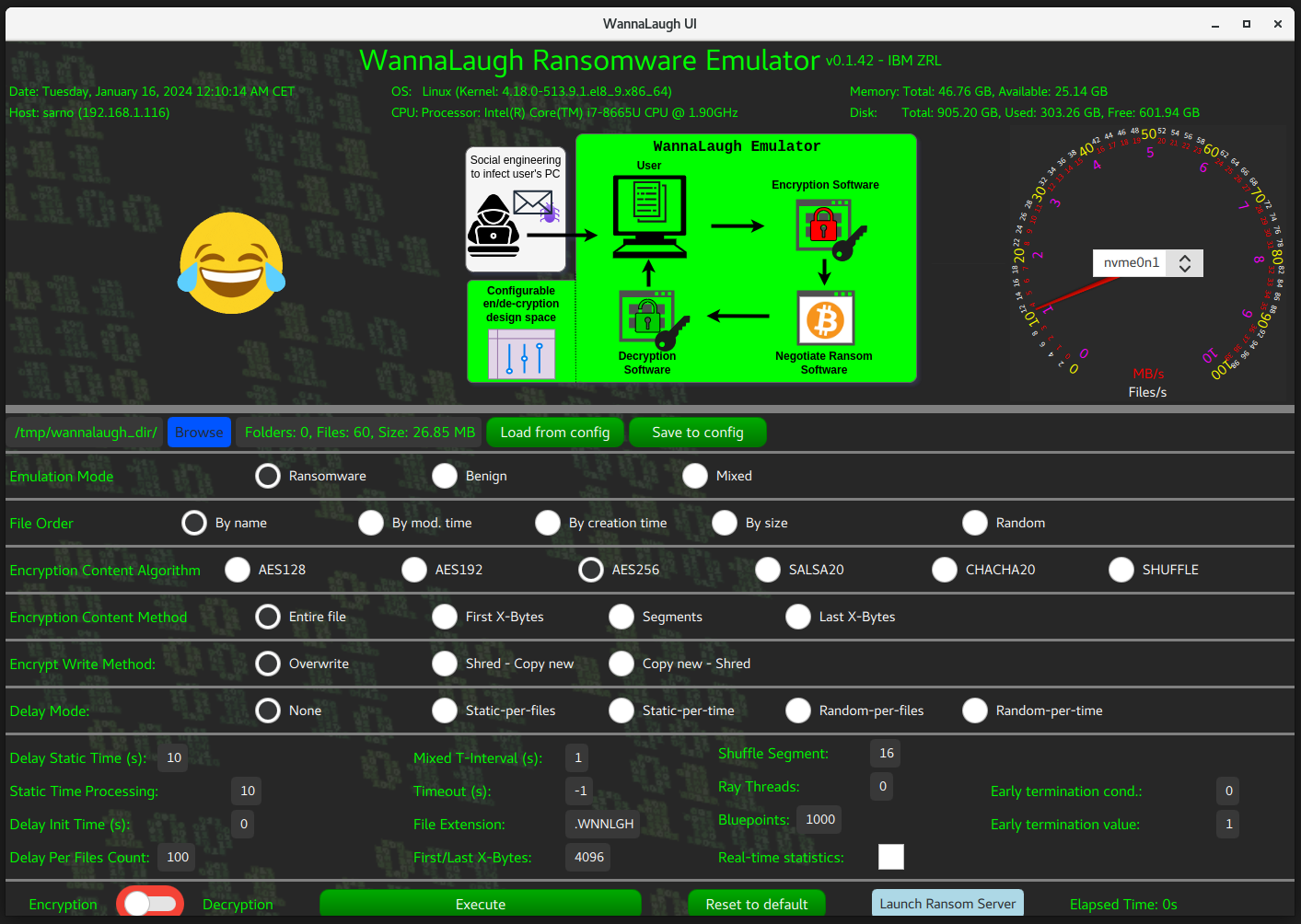This screenshot has height=924, width=1301.
Task: Click the /tmp/wannalaugh_dir/ path field
Action: click(86, 433)
